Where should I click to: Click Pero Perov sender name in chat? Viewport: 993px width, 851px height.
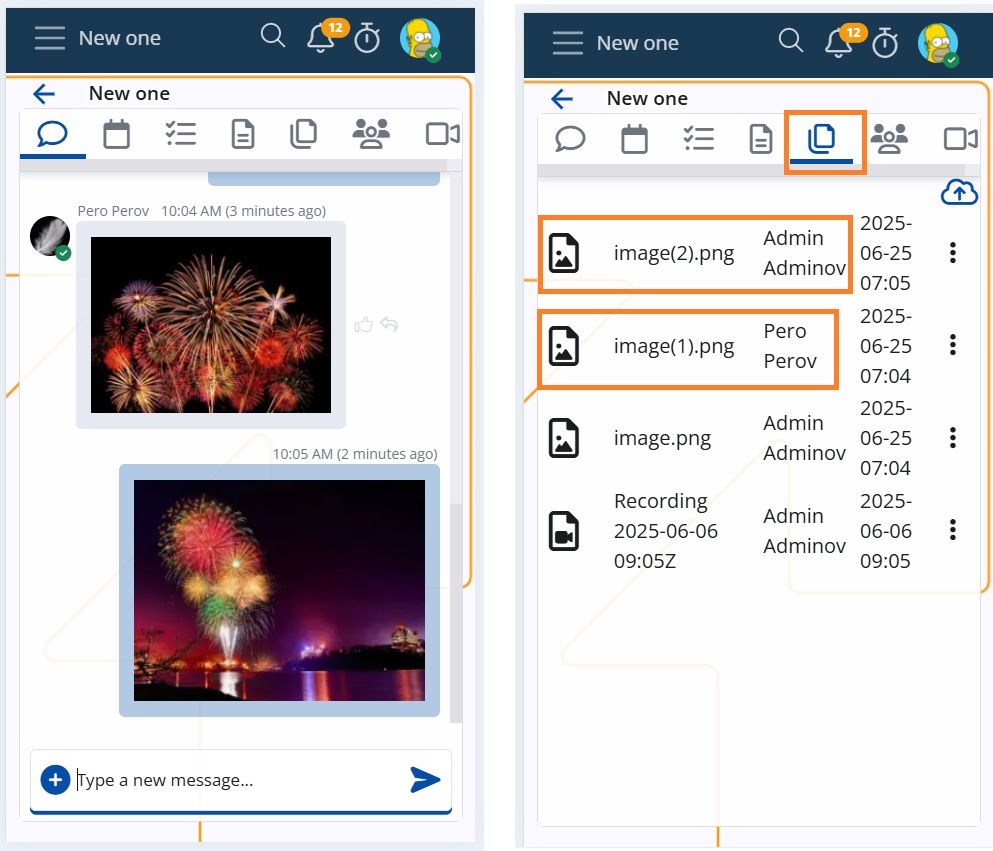pyautogui.click(x=113, y=211)
